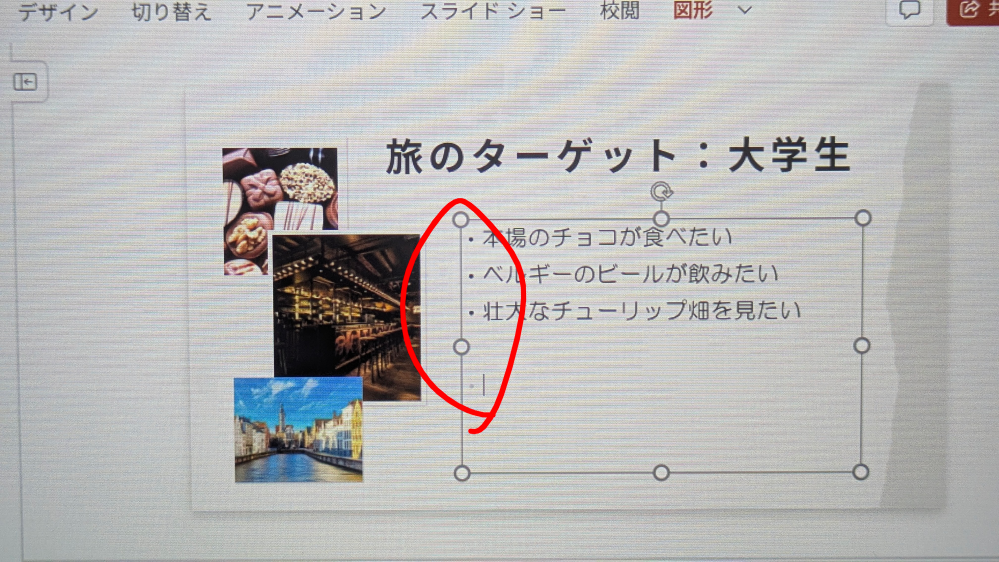Viewport: 999px width, 562px height.
Task: Click the bullet 壮大なチューリップ畑を見たい
Action: click(x=642, y=310)
